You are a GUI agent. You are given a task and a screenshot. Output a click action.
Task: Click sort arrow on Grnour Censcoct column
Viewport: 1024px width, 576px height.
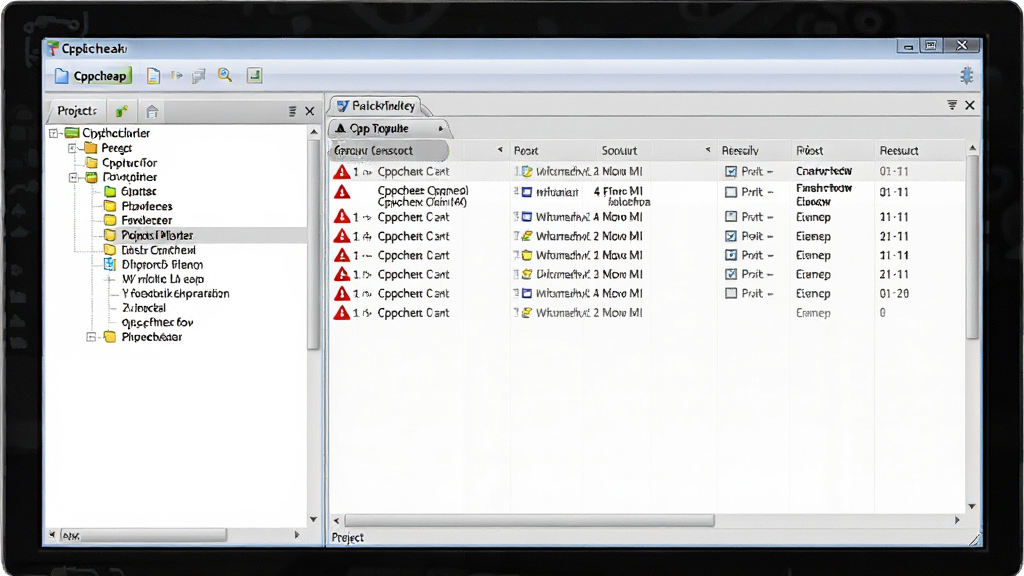click(x=500, y=150)
